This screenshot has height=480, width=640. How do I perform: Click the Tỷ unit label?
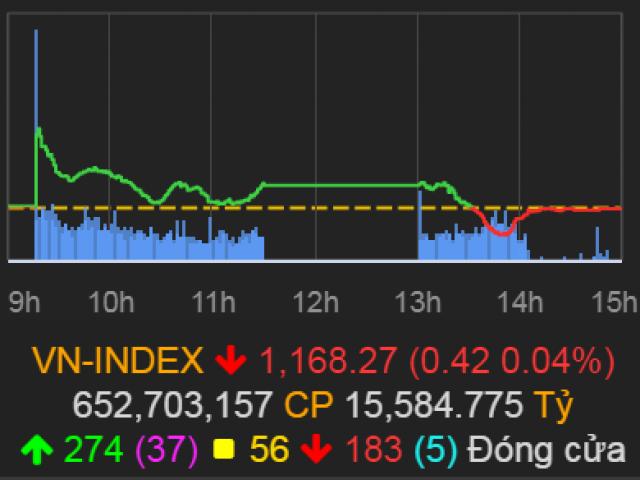point(554,406)
